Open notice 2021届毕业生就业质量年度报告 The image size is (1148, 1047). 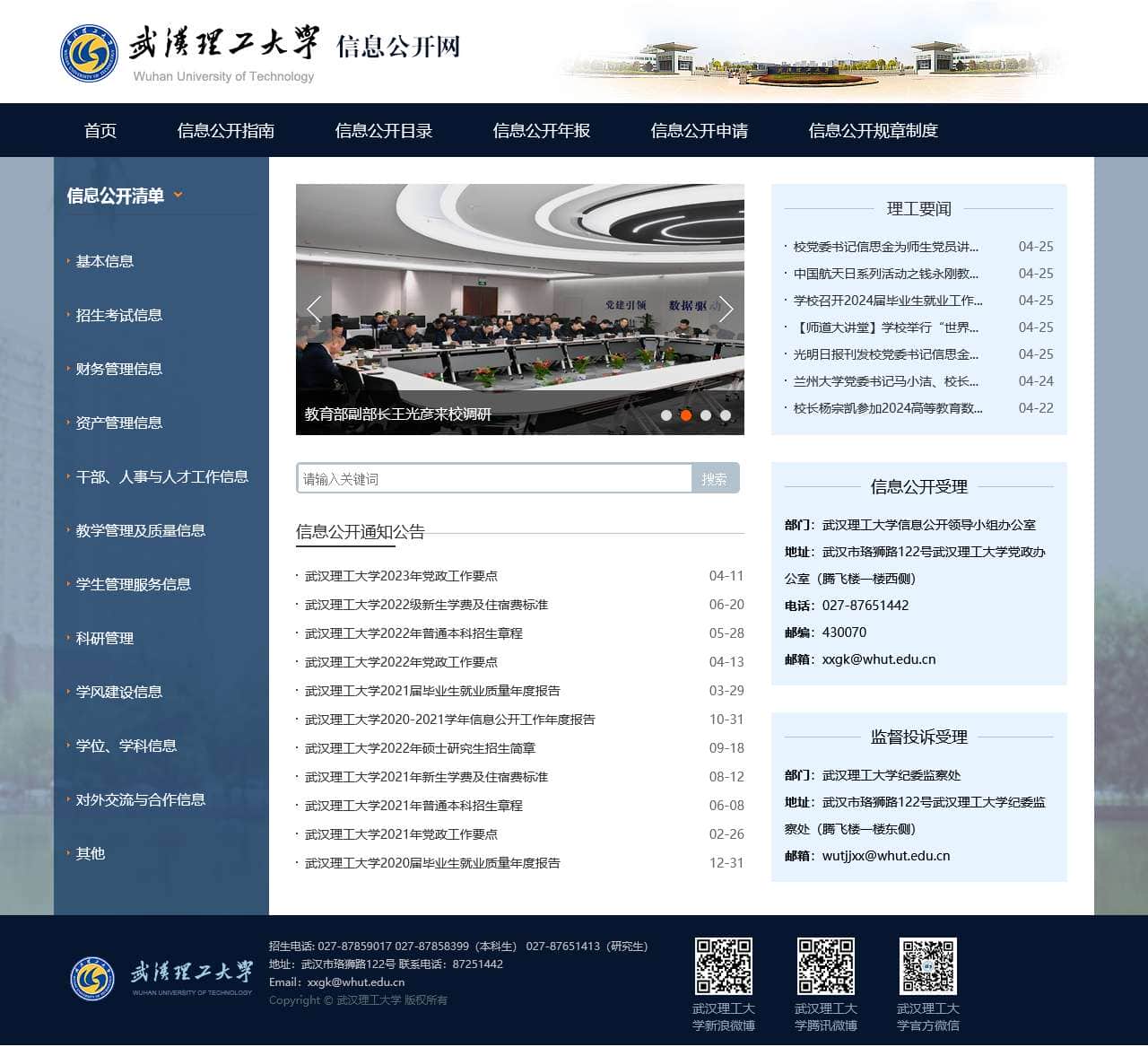coord(432,691)
